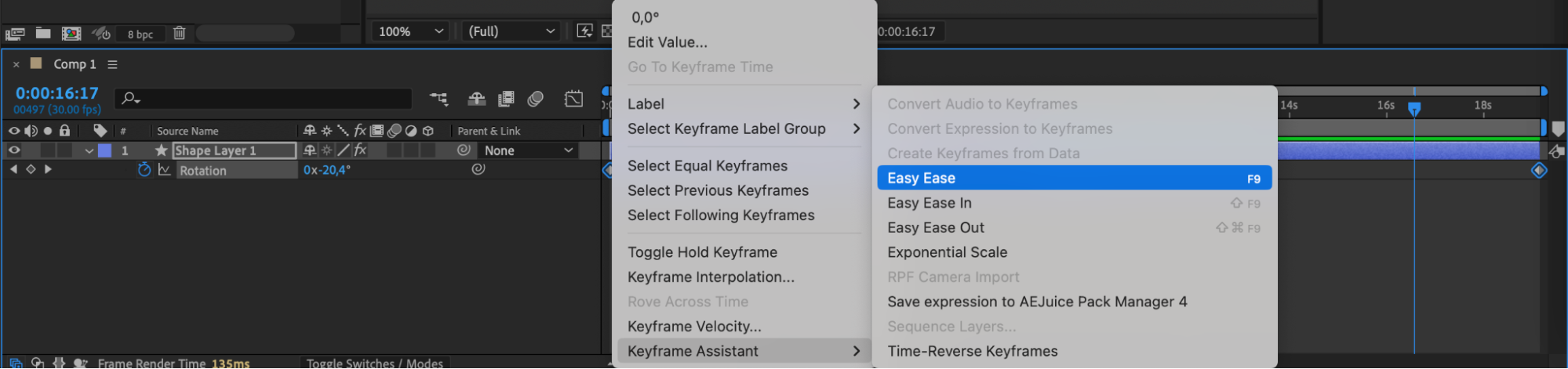The width and height of the screenshot is (1568, 369).
Task: Toggle the Rotation stopwatch icon
Action: tap(144, 170)
